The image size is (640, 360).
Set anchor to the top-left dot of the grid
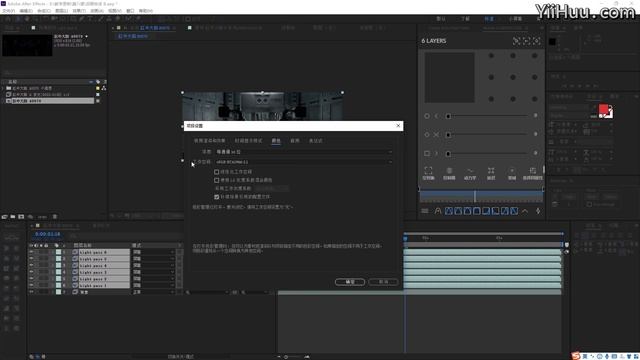(x=491, y=56)
